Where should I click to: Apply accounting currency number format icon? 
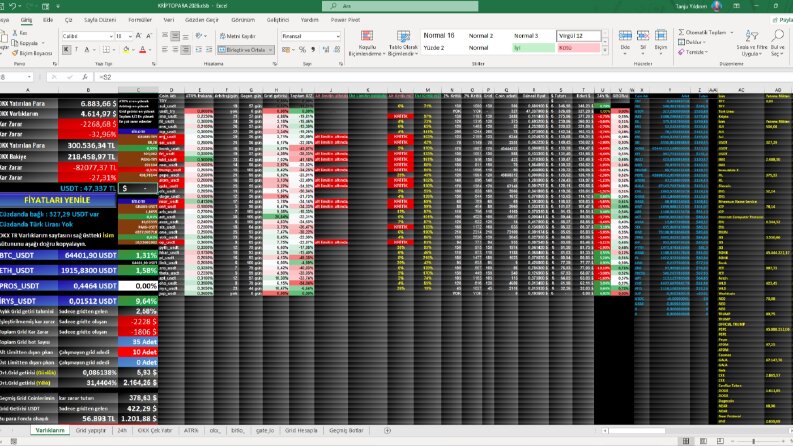pyautogui.click(x=286, y=50)
